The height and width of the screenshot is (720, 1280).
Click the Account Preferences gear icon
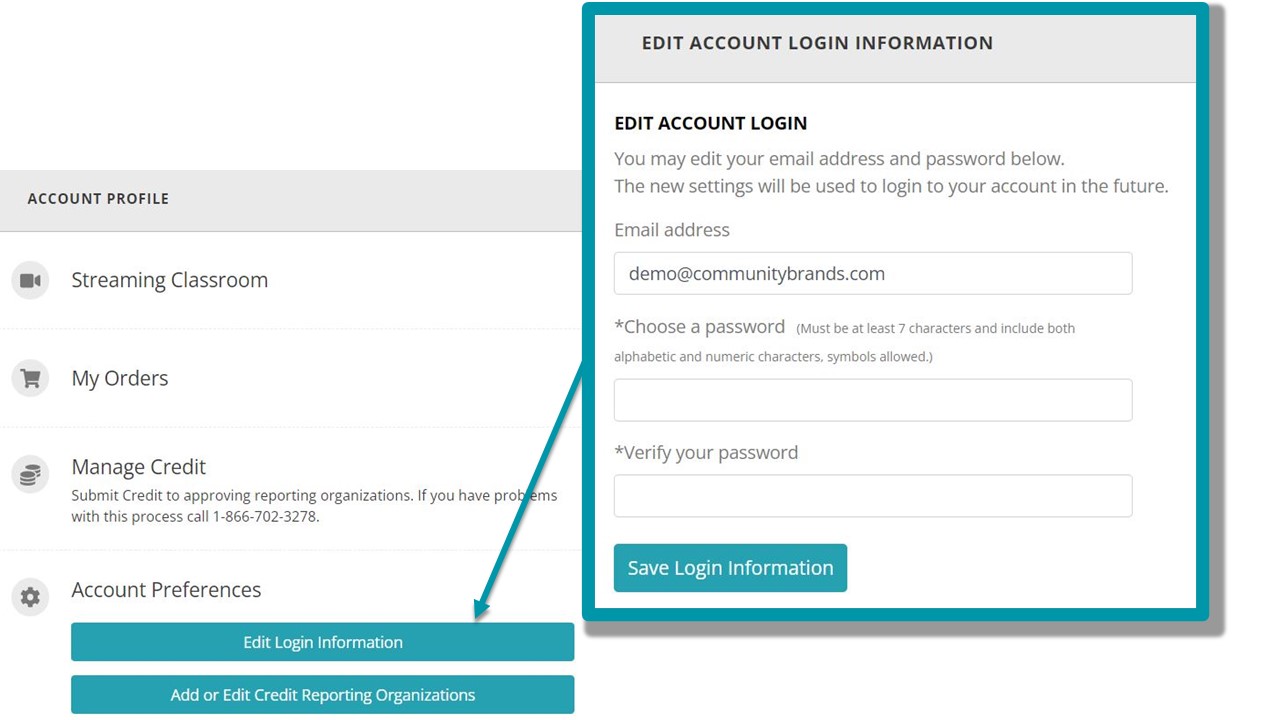30,597
